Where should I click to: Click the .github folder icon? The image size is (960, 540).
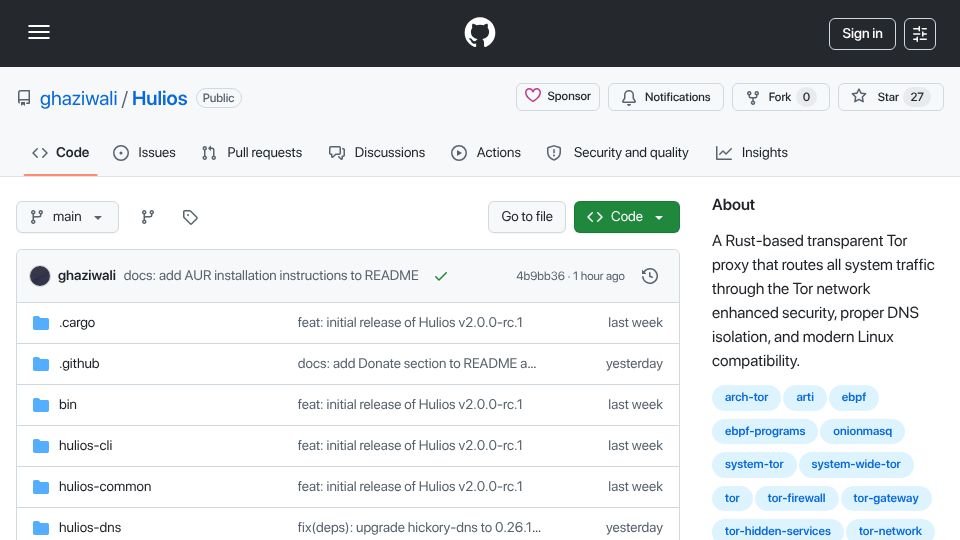(x=41, y=364)
